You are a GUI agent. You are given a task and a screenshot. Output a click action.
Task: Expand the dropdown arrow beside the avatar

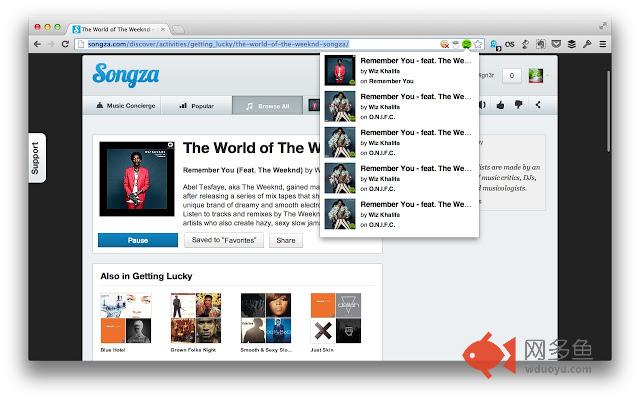547,76
